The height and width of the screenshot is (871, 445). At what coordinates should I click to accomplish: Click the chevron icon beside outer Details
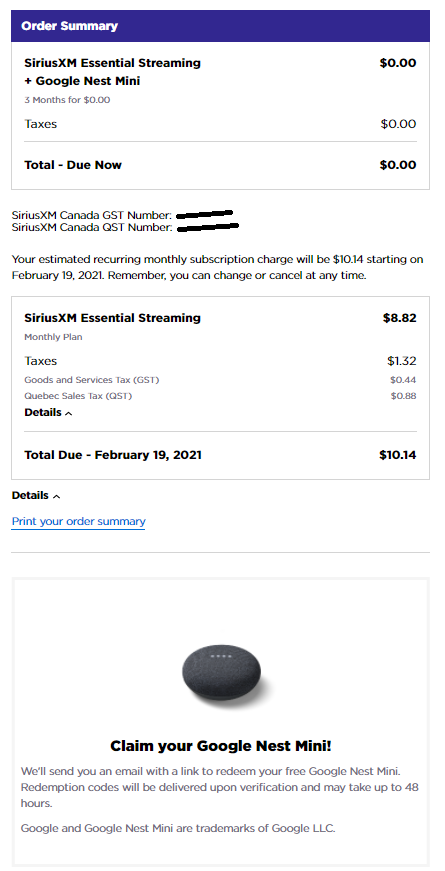pos(57,496)
